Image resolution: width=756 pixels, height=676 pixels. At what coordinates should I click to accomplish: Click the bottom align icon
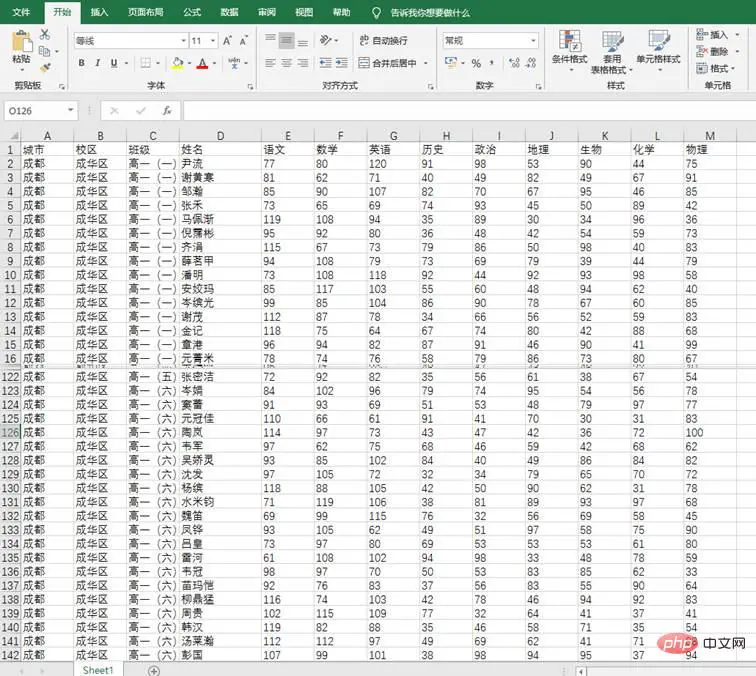303,42
